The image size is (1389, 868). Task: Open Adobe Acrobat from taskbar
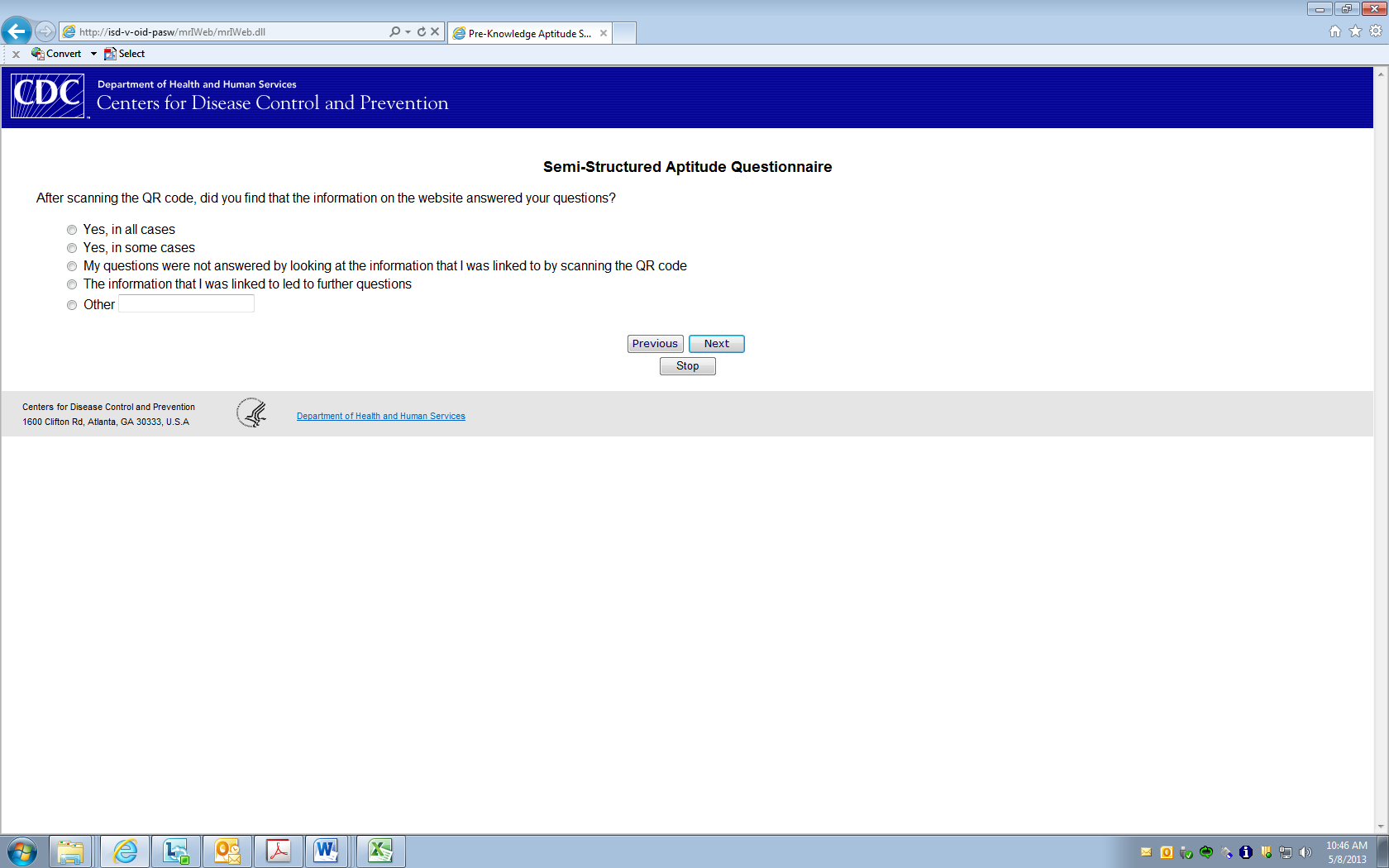pos(279,851)
